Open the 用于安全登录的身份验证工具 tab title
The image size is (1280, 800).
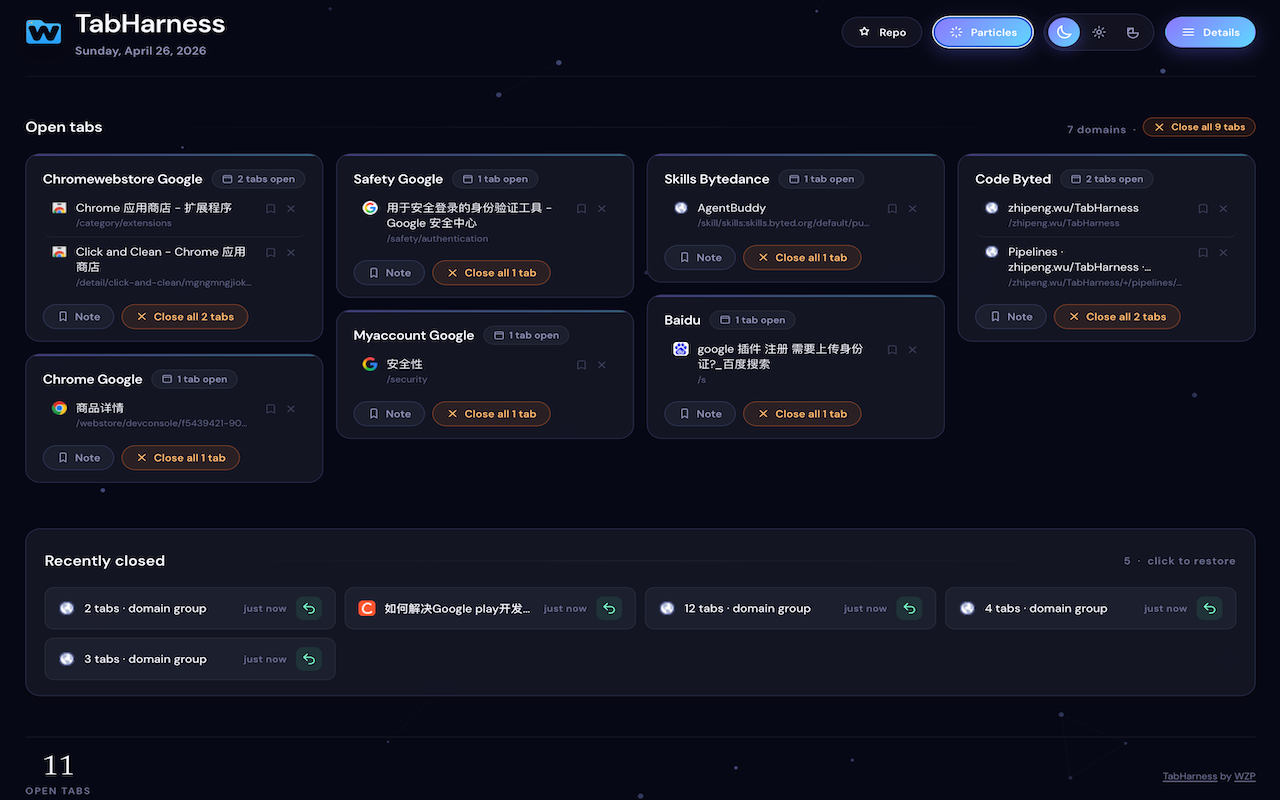click(470, 215)
